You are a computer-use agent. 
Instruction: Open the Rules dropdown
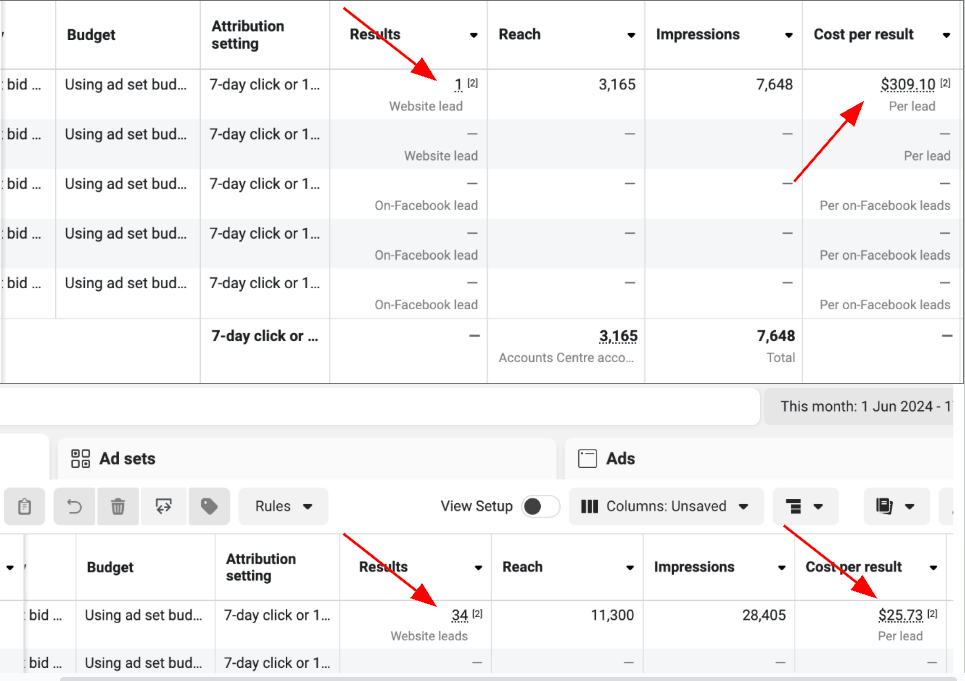(x=283, y=507)
